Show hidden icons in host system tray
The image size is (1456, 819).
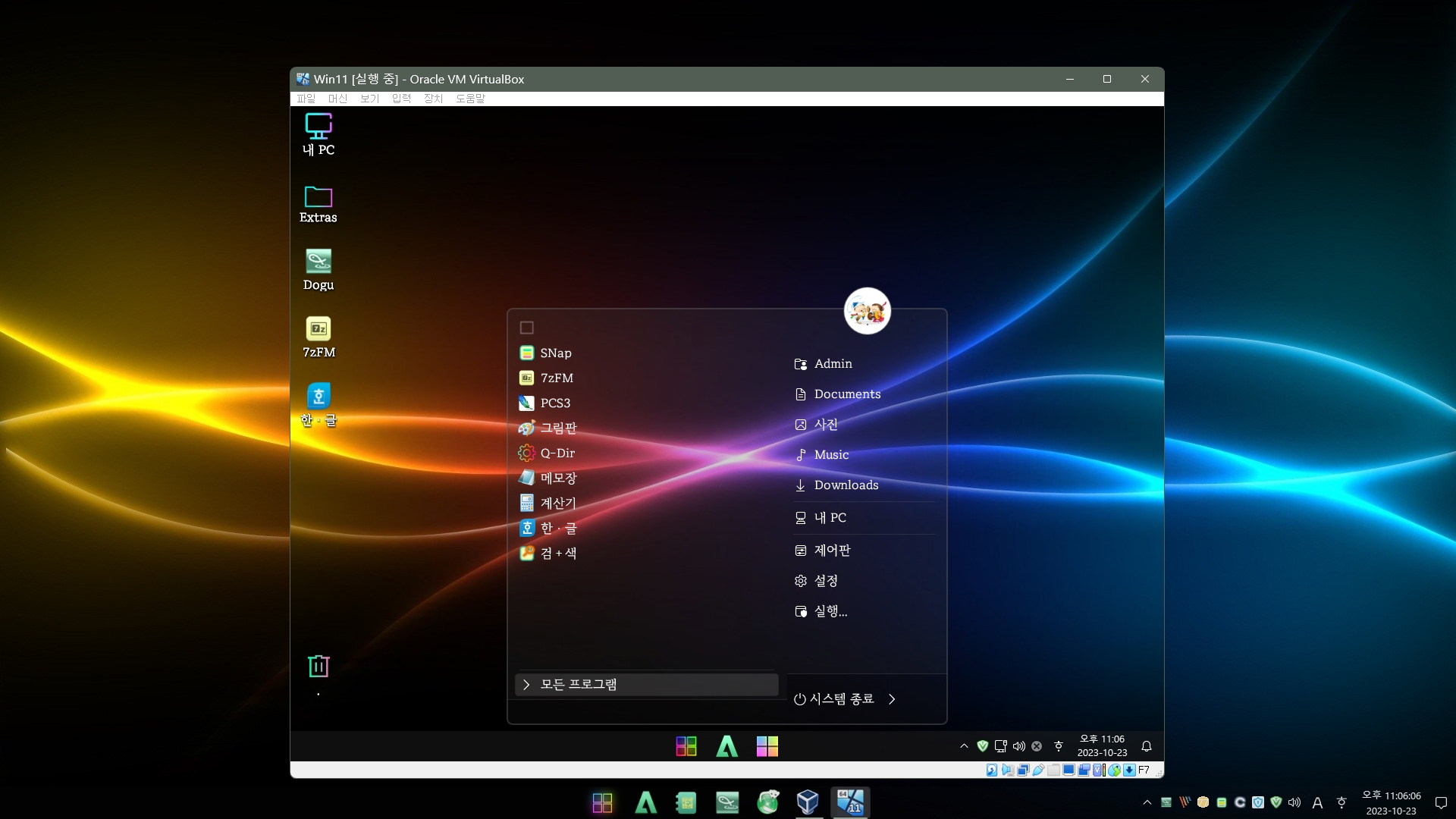(x=1147, y=802)
